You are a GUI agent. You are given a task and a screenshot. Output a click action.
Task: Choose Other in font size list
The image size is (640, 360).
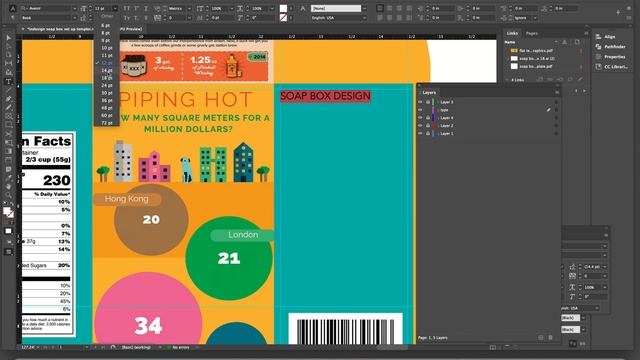(x=107, y=16)
